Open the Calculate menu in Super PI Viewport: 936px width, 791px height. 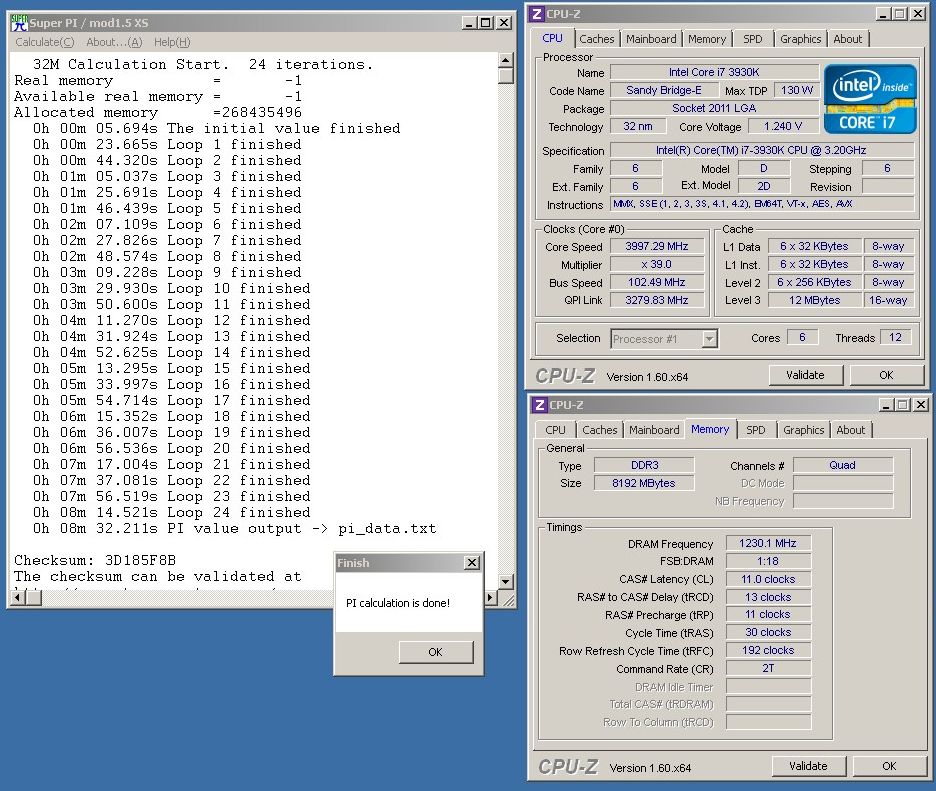[x=44, y=42]
